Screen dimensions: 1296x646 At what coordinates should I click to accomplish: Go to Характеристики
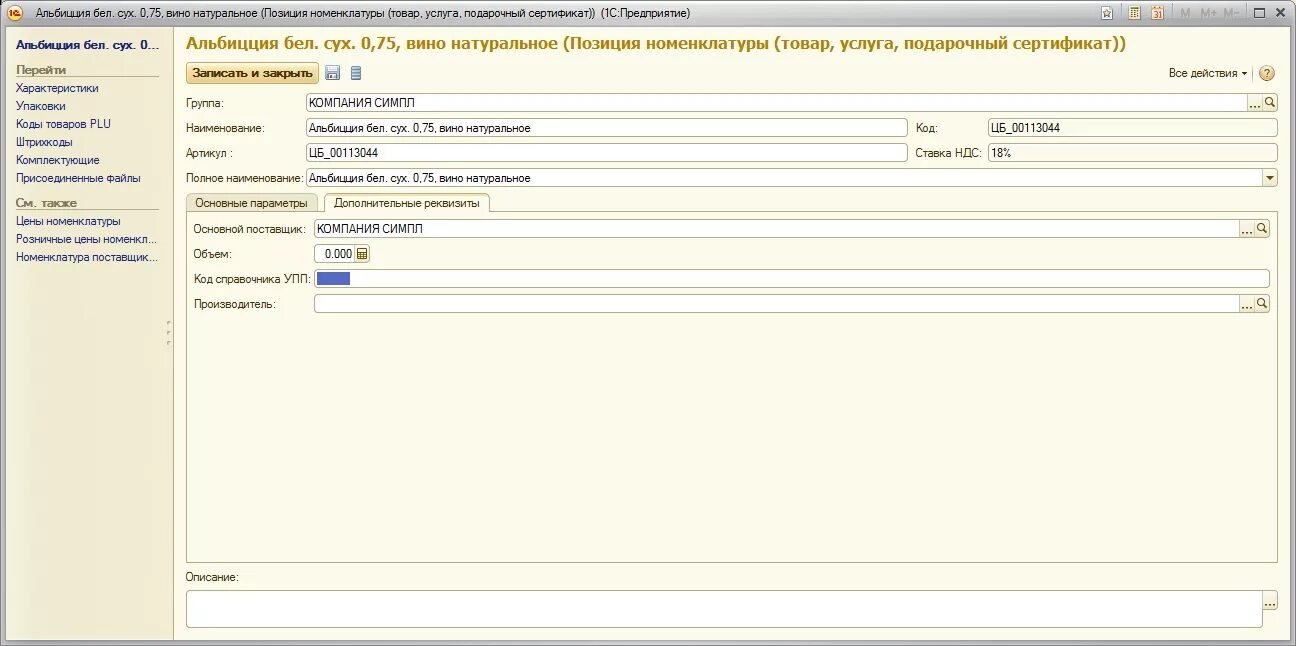(57, 88)
